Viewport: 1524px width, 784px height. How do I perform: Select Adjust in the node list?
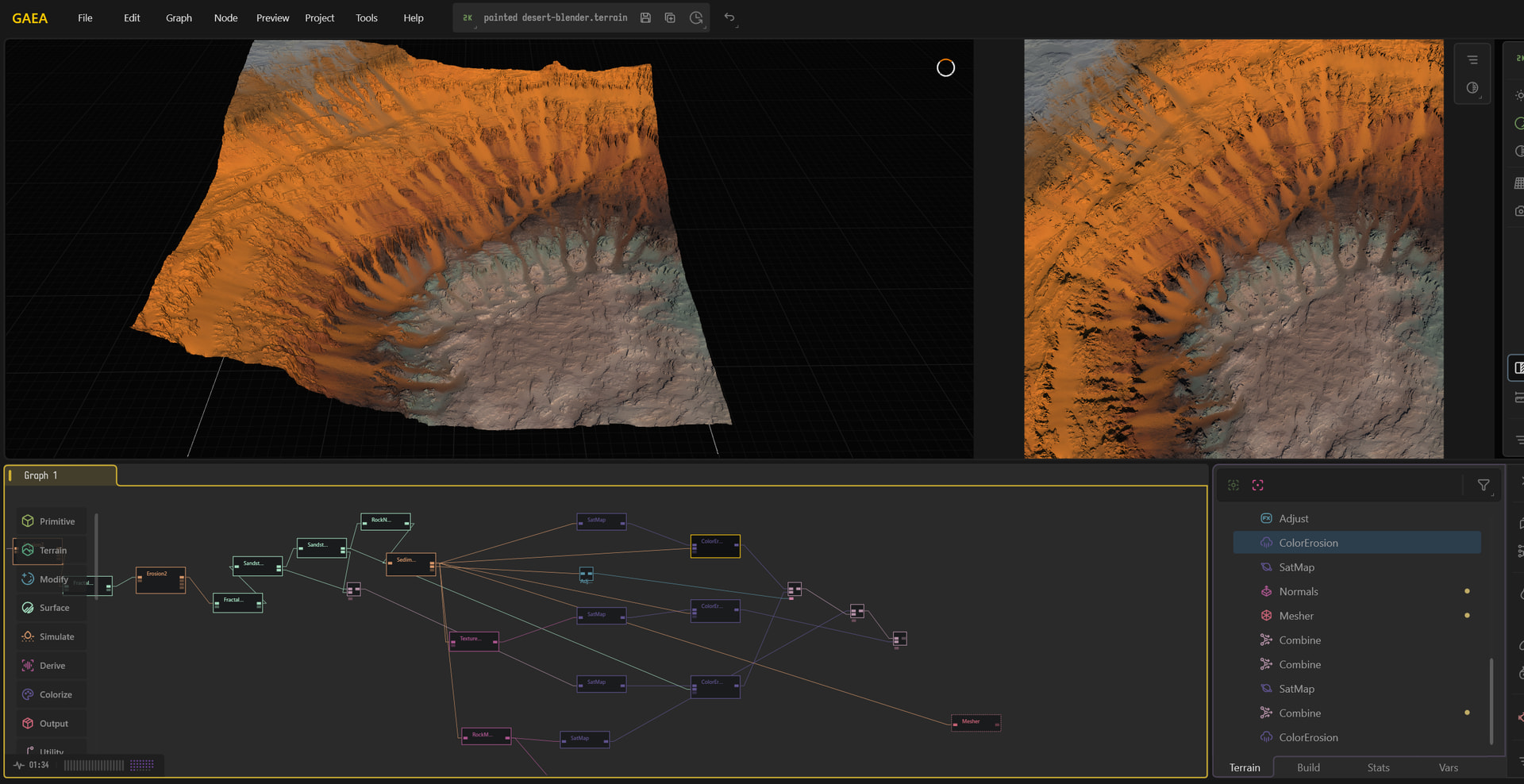point(1294,518)
